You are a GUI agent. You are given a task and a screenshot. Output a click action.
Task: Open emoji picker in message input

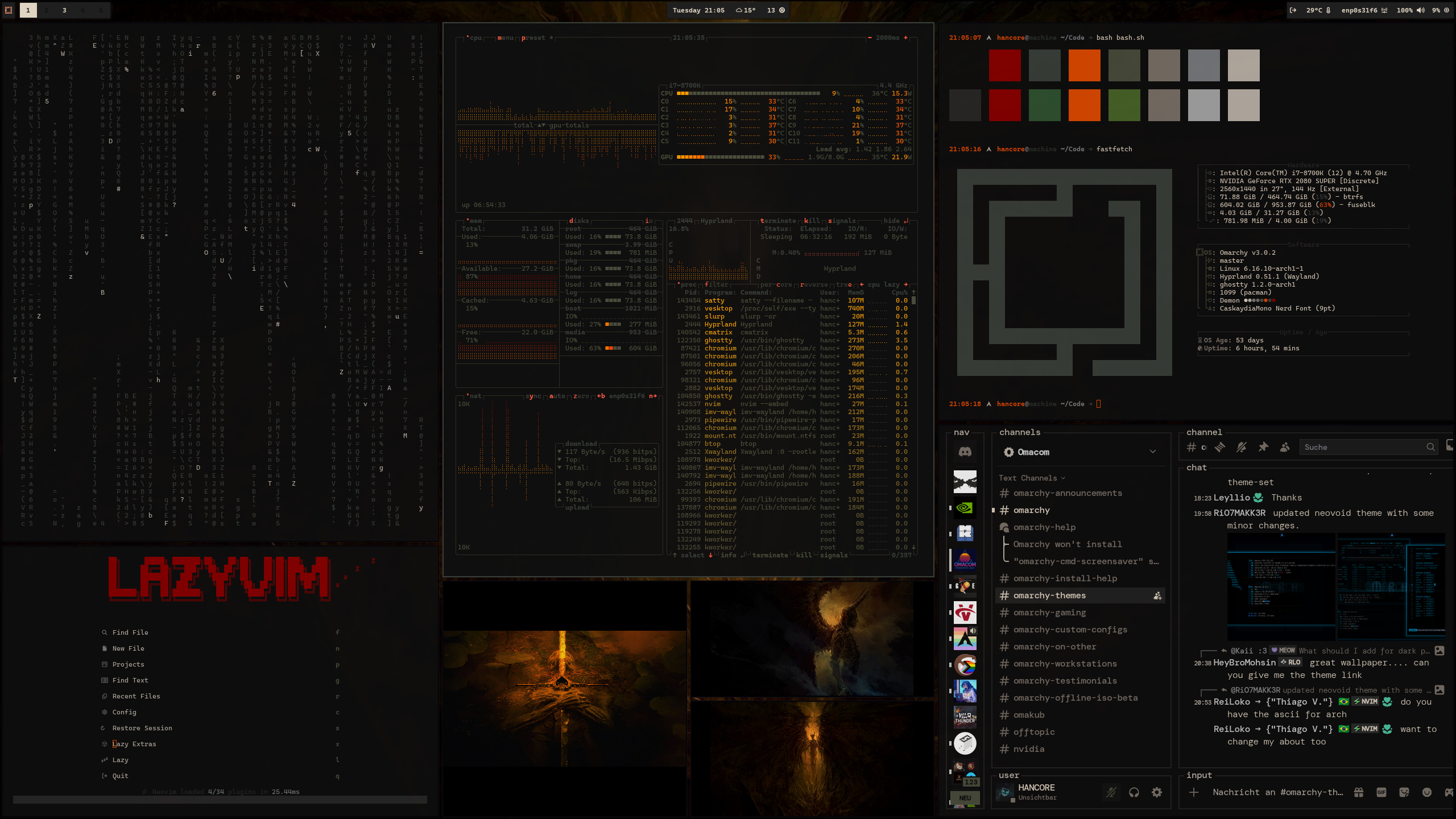point(1426,792)
